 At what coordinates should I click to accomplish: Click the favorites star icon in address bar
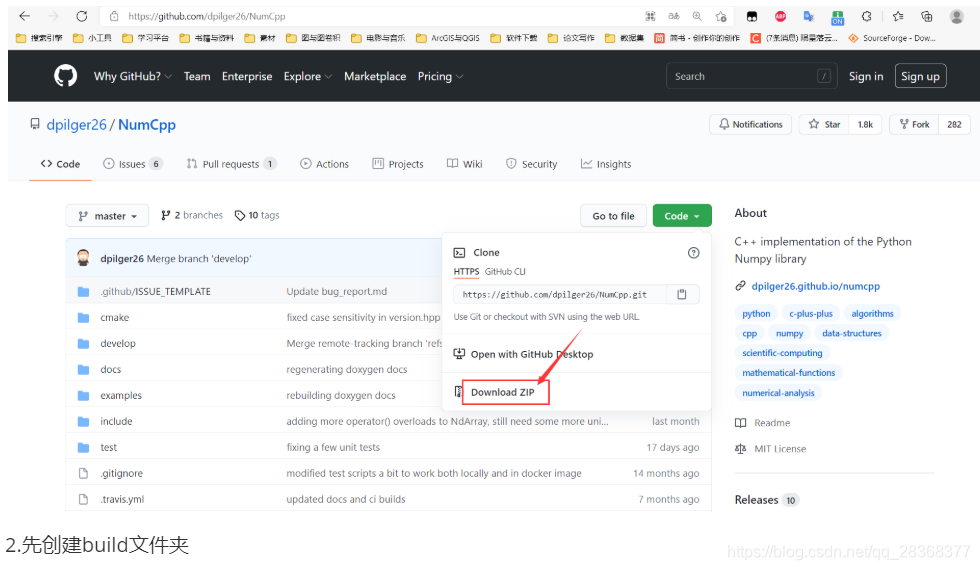[x=721, y=16]
